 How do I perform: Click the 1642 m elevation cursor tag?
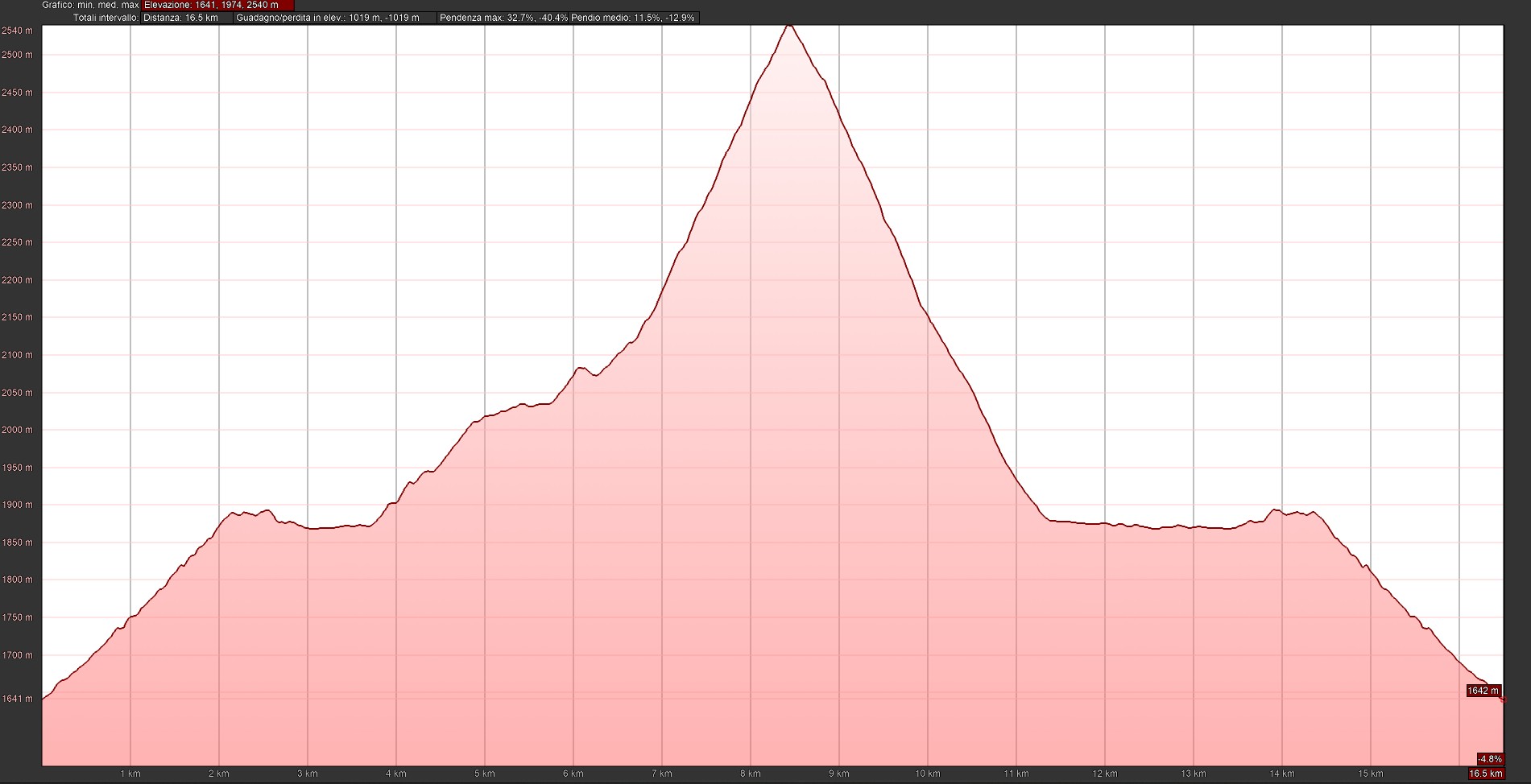click(x=1483, y=691)
